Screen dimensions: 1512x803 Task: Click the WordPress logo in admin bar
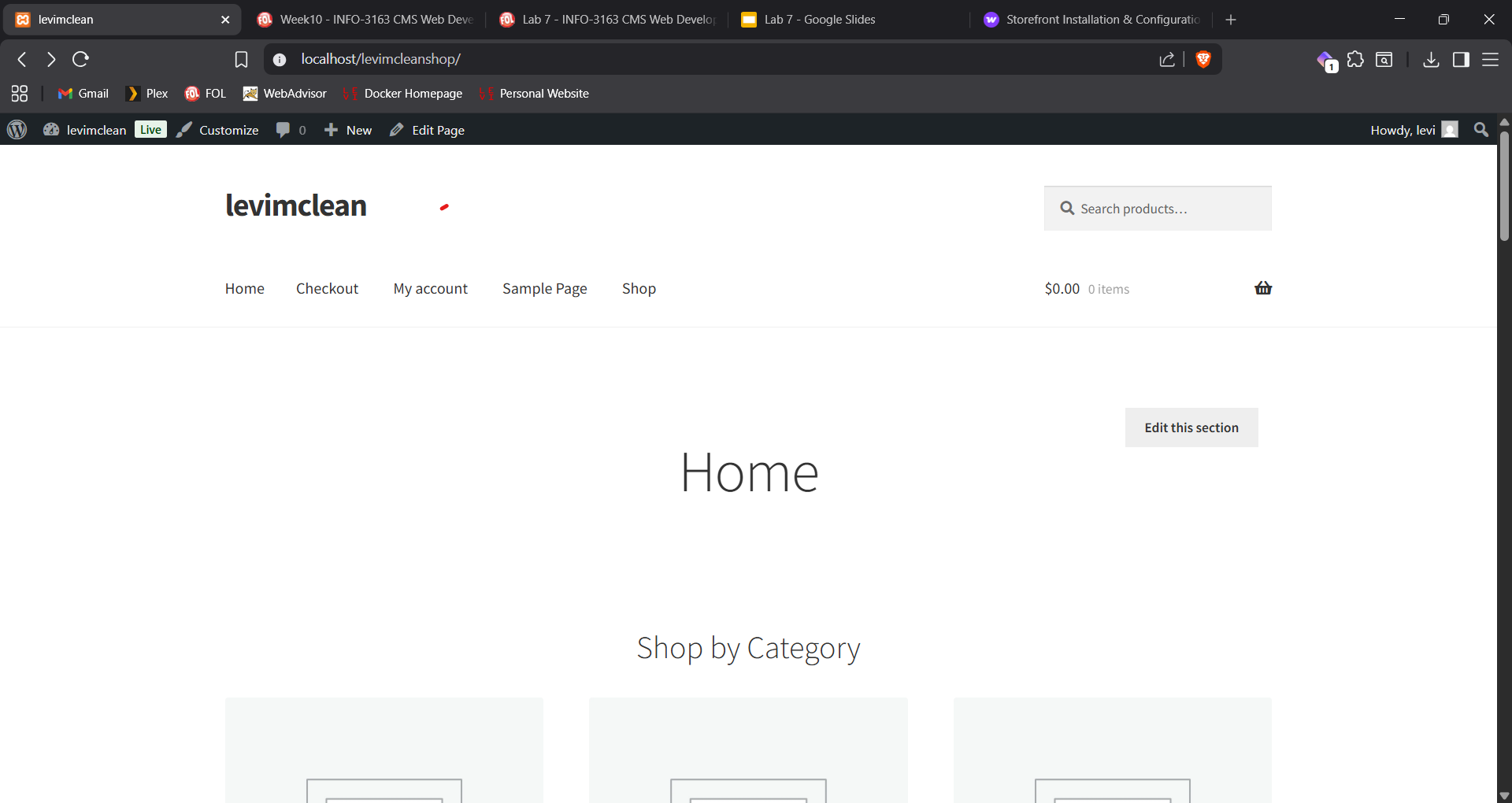pos(17,130)
